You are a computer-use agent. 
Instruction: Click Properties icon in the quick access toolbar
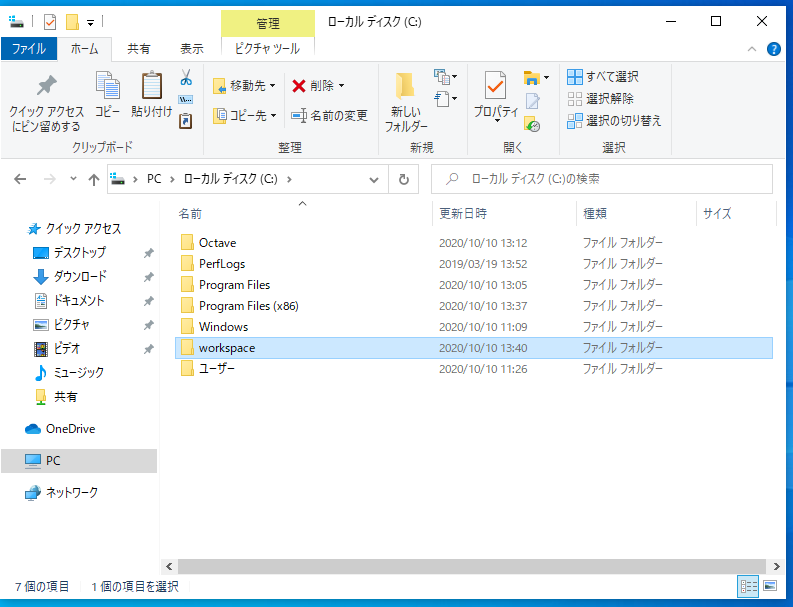point(50,22)
